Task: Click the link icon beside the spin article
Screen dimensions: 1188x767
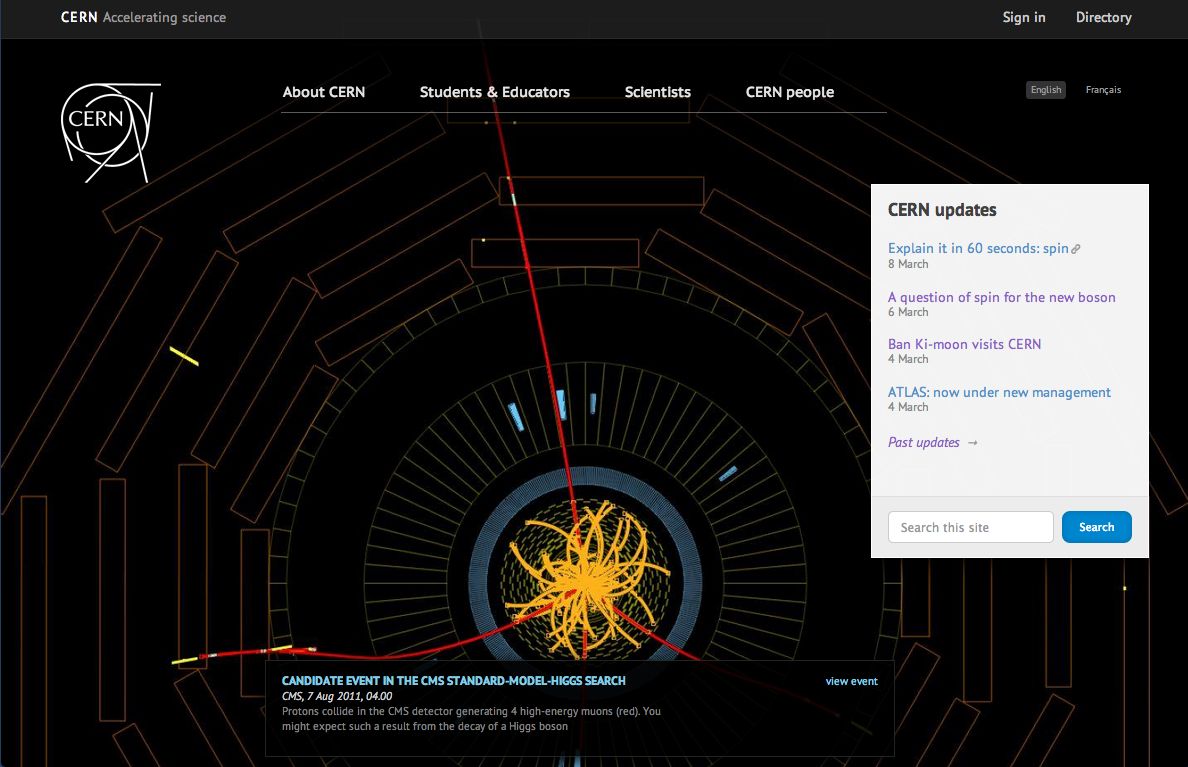Action: point(1077,249)
